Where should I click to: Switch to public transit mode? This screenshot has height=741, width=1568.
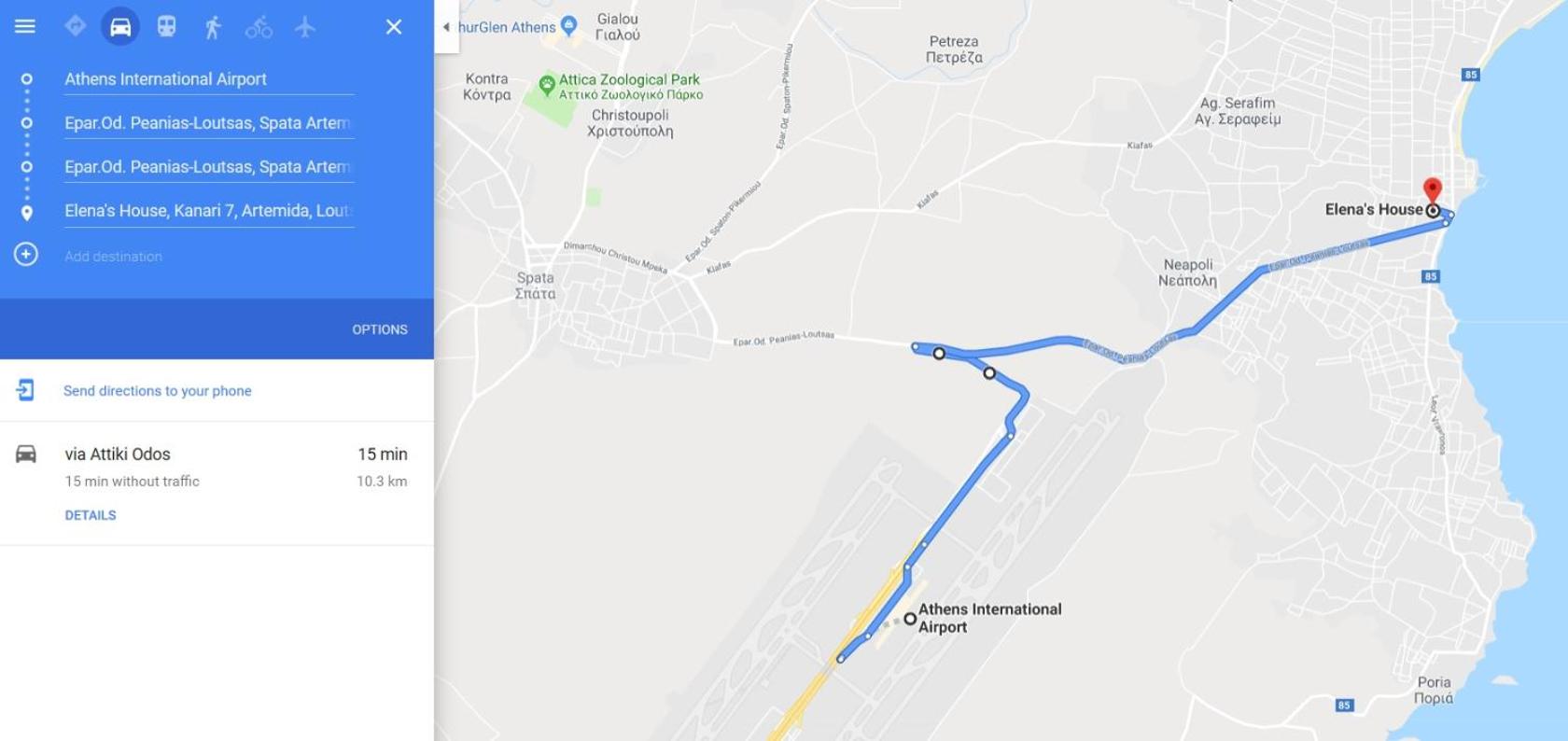pyautogui.click(x=166, y=26)
